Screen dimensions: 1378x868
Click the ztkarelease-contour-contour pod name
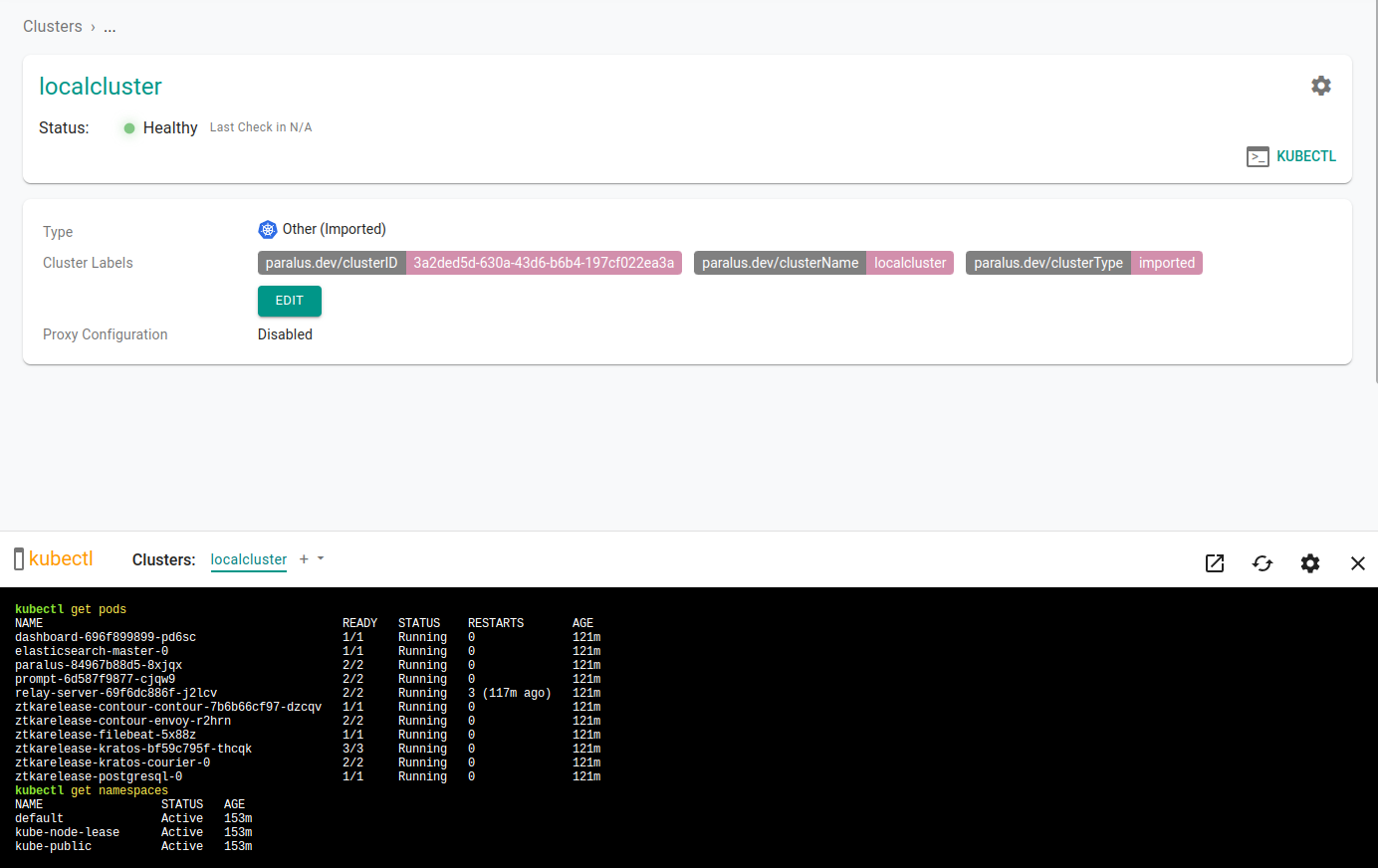coord(168,707)
